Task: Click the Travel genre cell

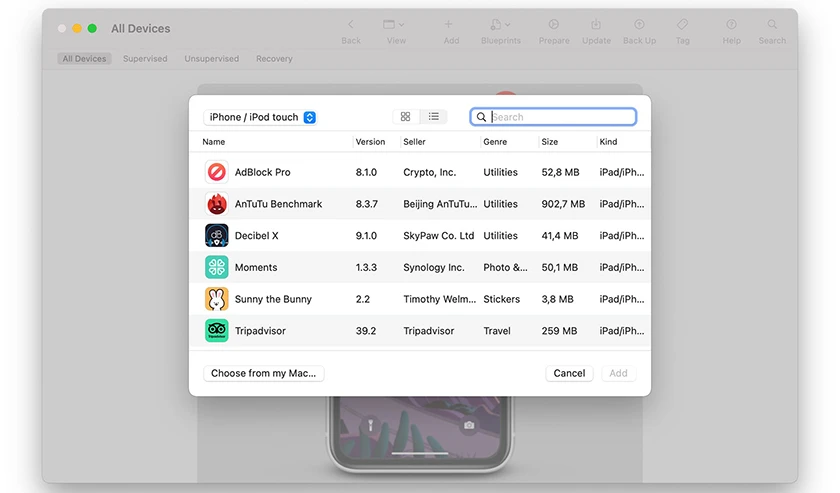Action: pos(497,331)
